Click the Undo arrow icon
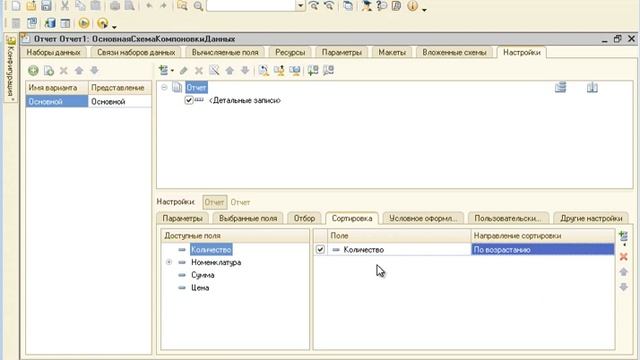 149,6
